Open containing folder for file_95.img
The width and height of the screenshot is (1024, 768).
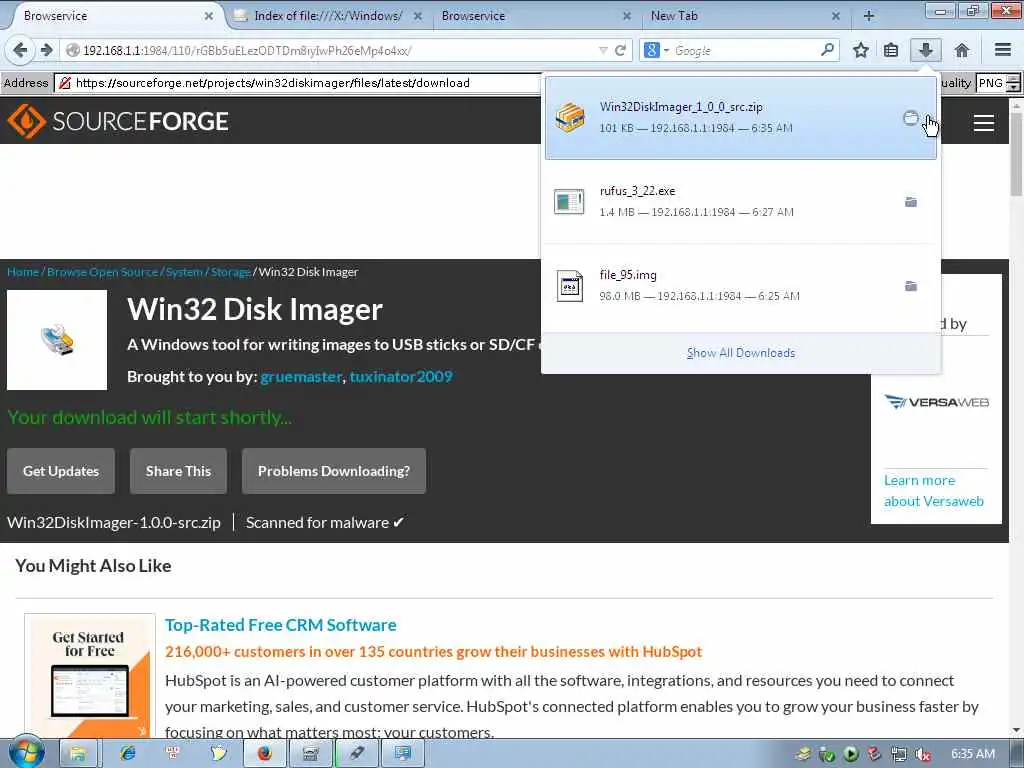tap(910, 286)
